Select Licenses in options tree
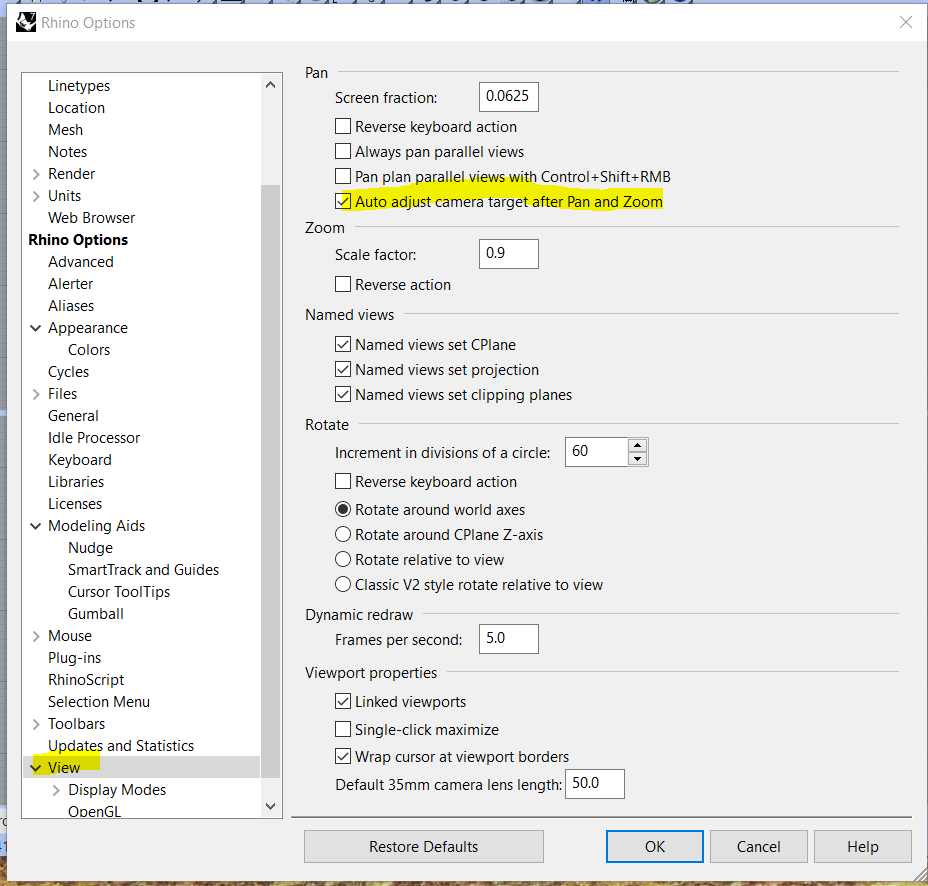The image size is (928, 886). click(75, 504)
